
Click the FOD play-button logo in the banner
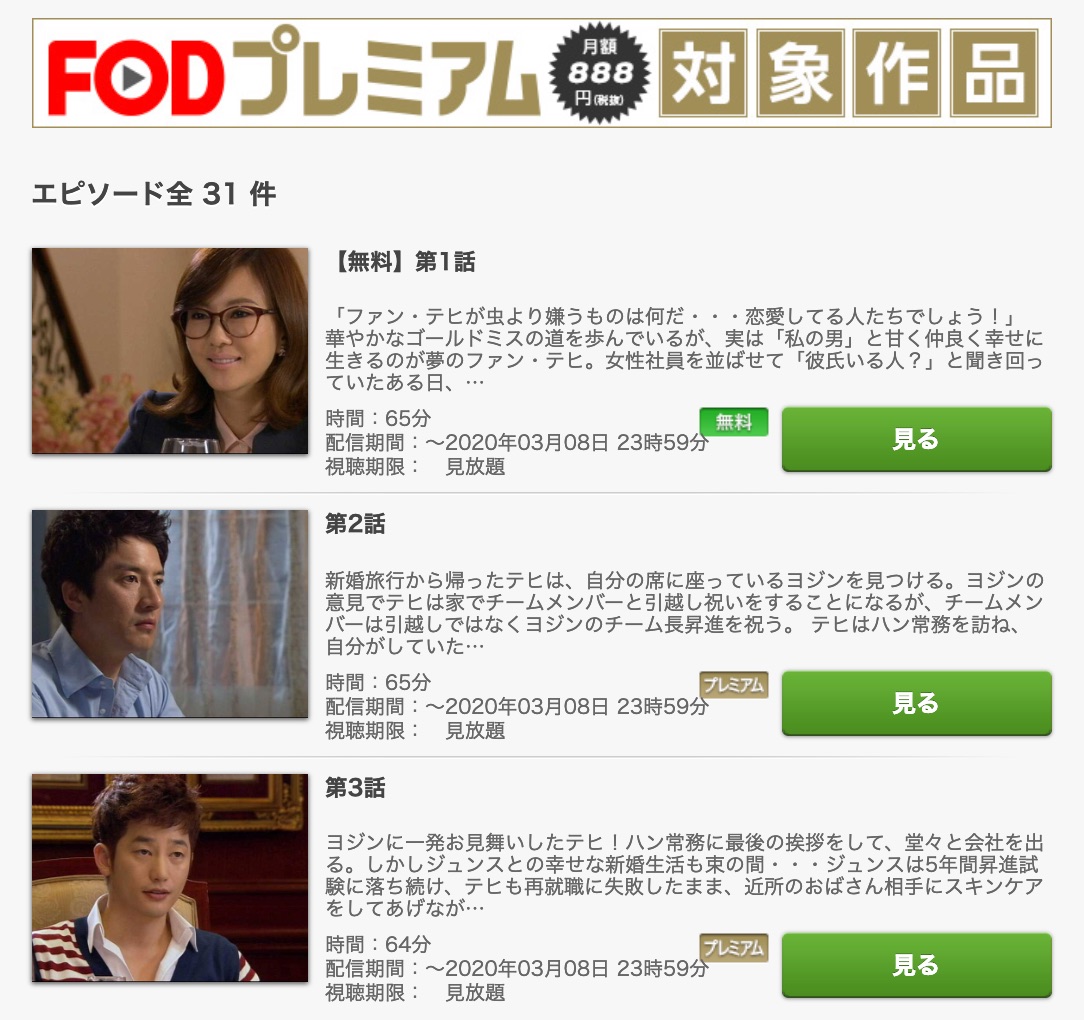[136, 77]
